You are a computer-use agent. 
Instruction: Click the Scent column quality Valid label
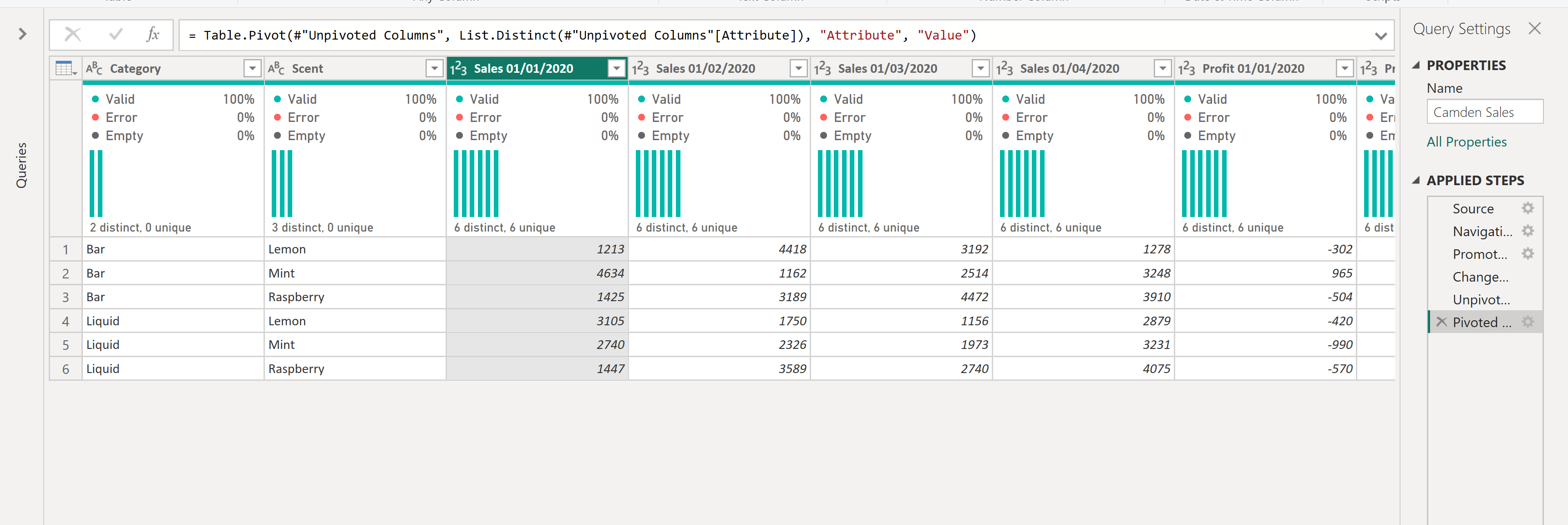(x=302, y=99)
